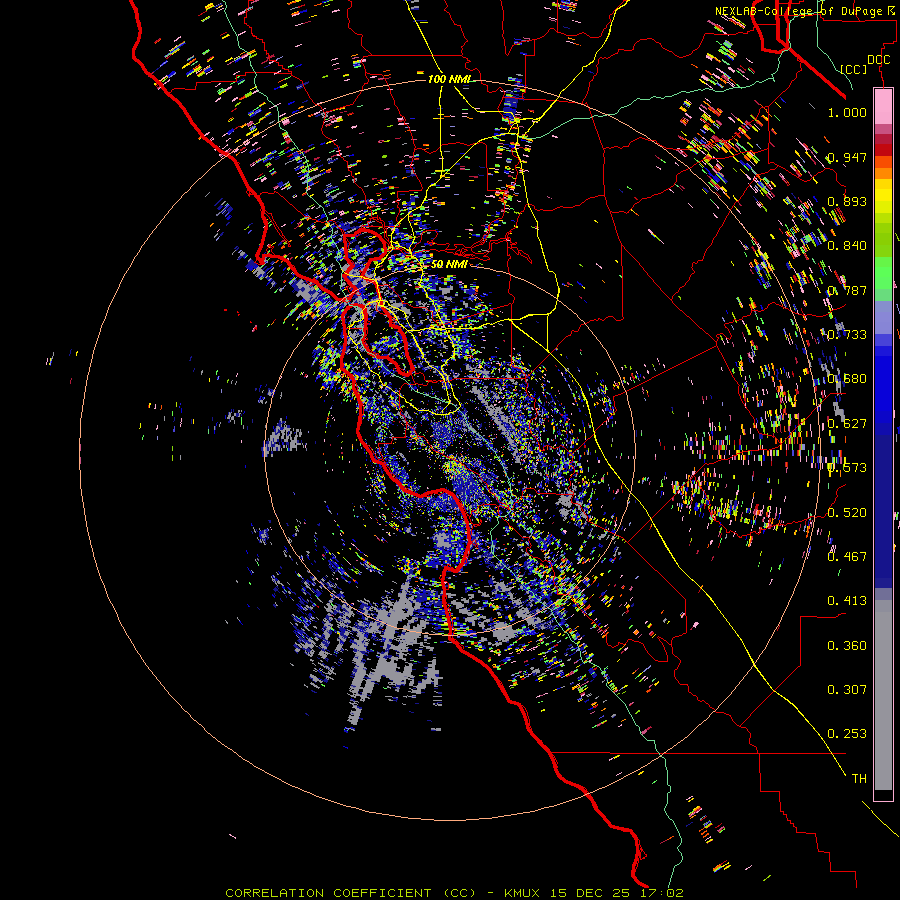Screen dimensions: 900x900
Task: Click the 0.627 scale value
Action: (x=847, y=424)
